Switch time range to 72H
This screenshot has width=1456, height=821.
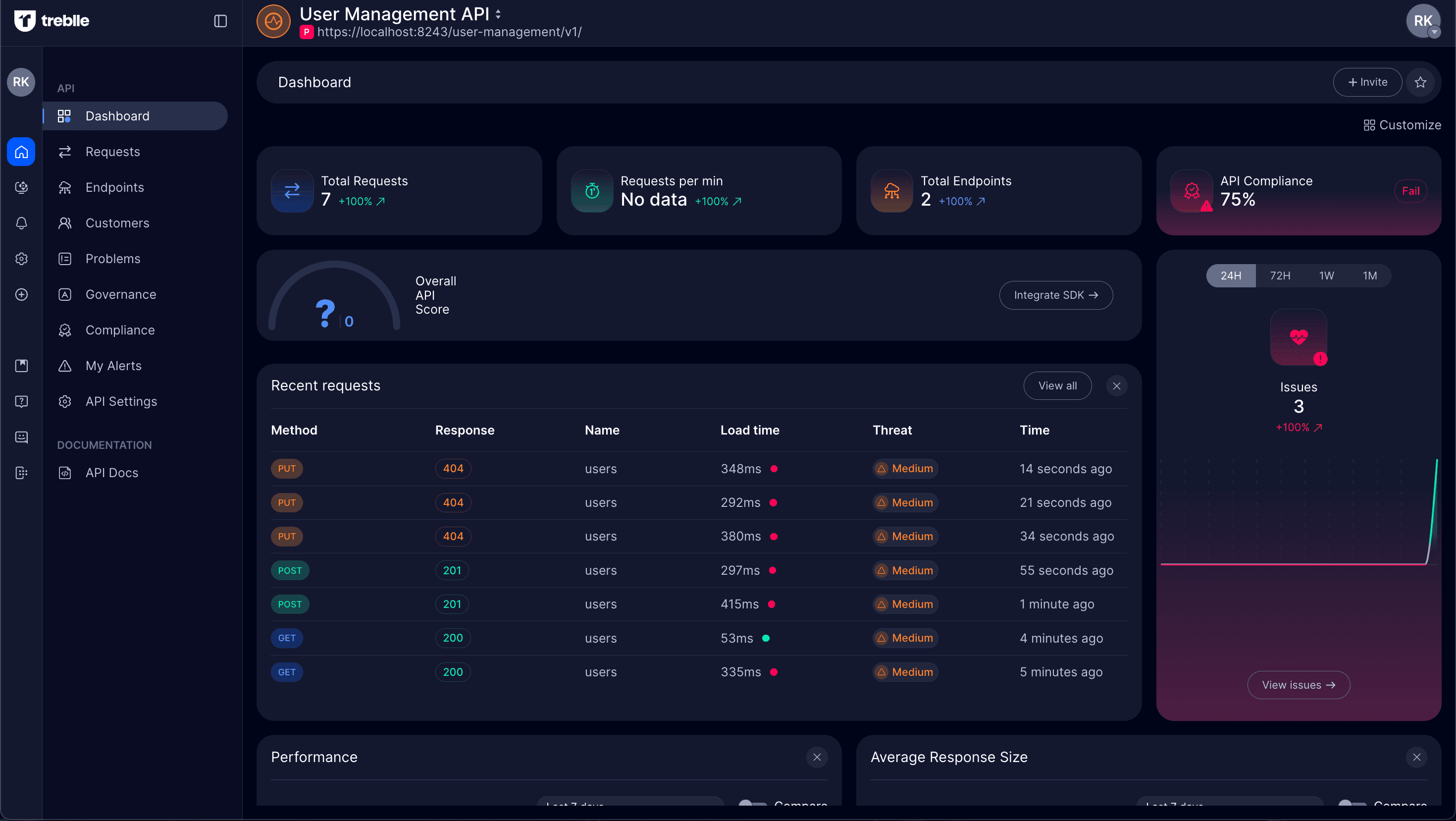(1280, 275)
